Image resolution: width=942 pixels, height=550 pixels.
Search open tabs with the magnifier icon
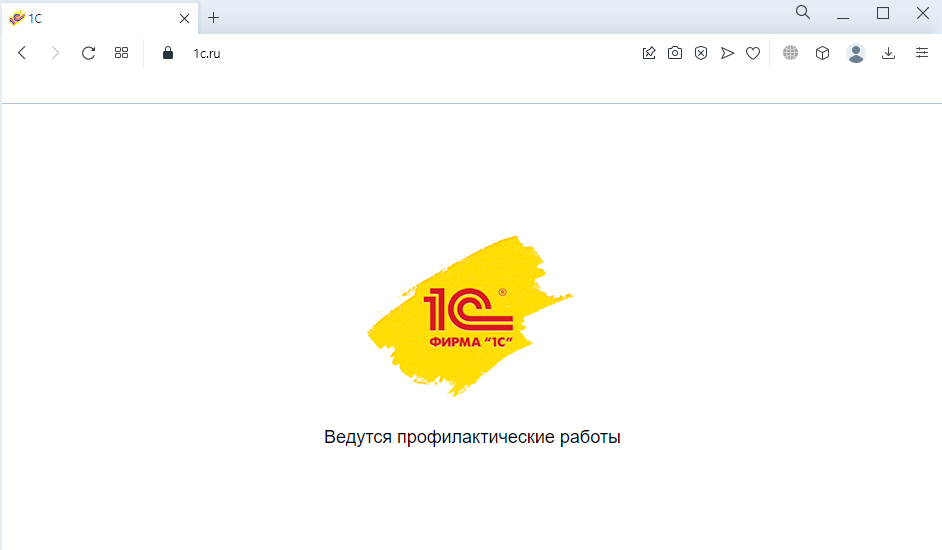[803, 12]
